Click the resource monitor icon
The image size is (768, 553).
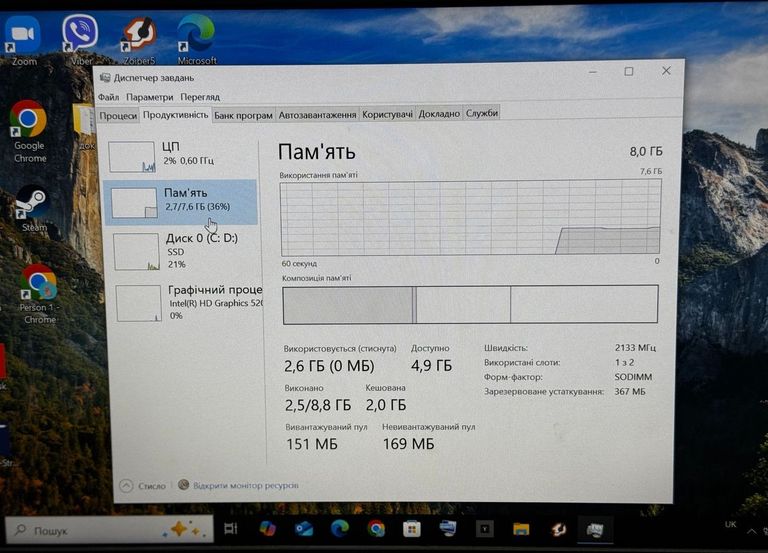183,485
